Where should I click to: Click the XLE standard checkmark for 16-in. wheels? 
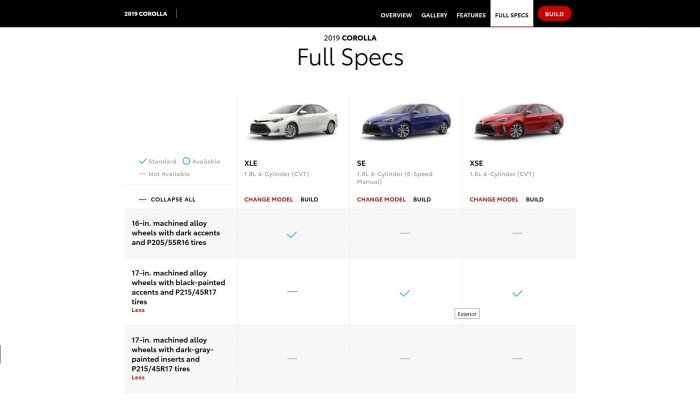click(292, 234)
